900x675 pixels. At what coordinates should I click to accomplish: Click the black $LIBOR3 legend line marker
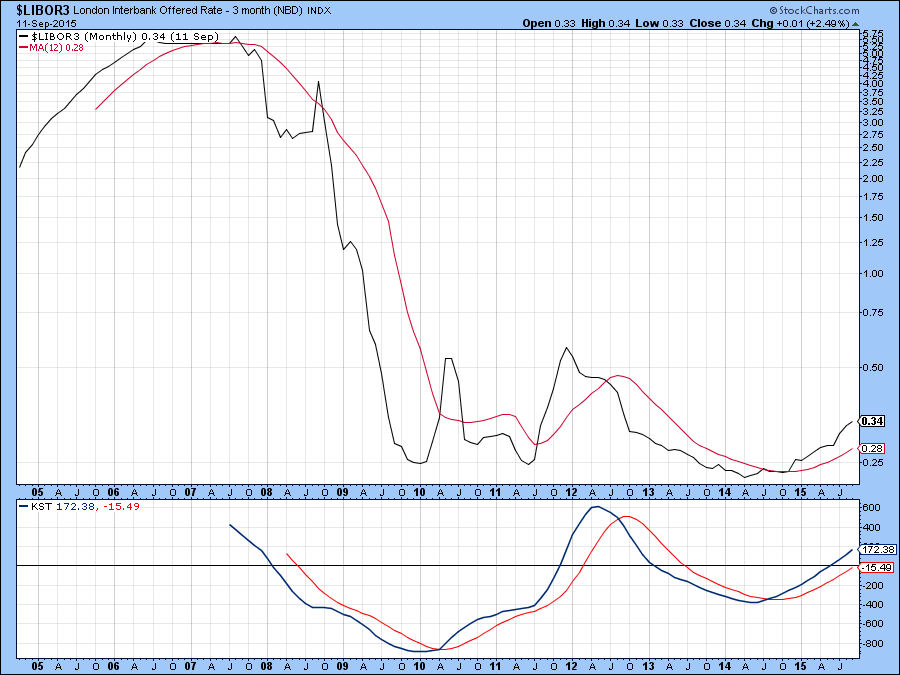[x=23, y=37]
